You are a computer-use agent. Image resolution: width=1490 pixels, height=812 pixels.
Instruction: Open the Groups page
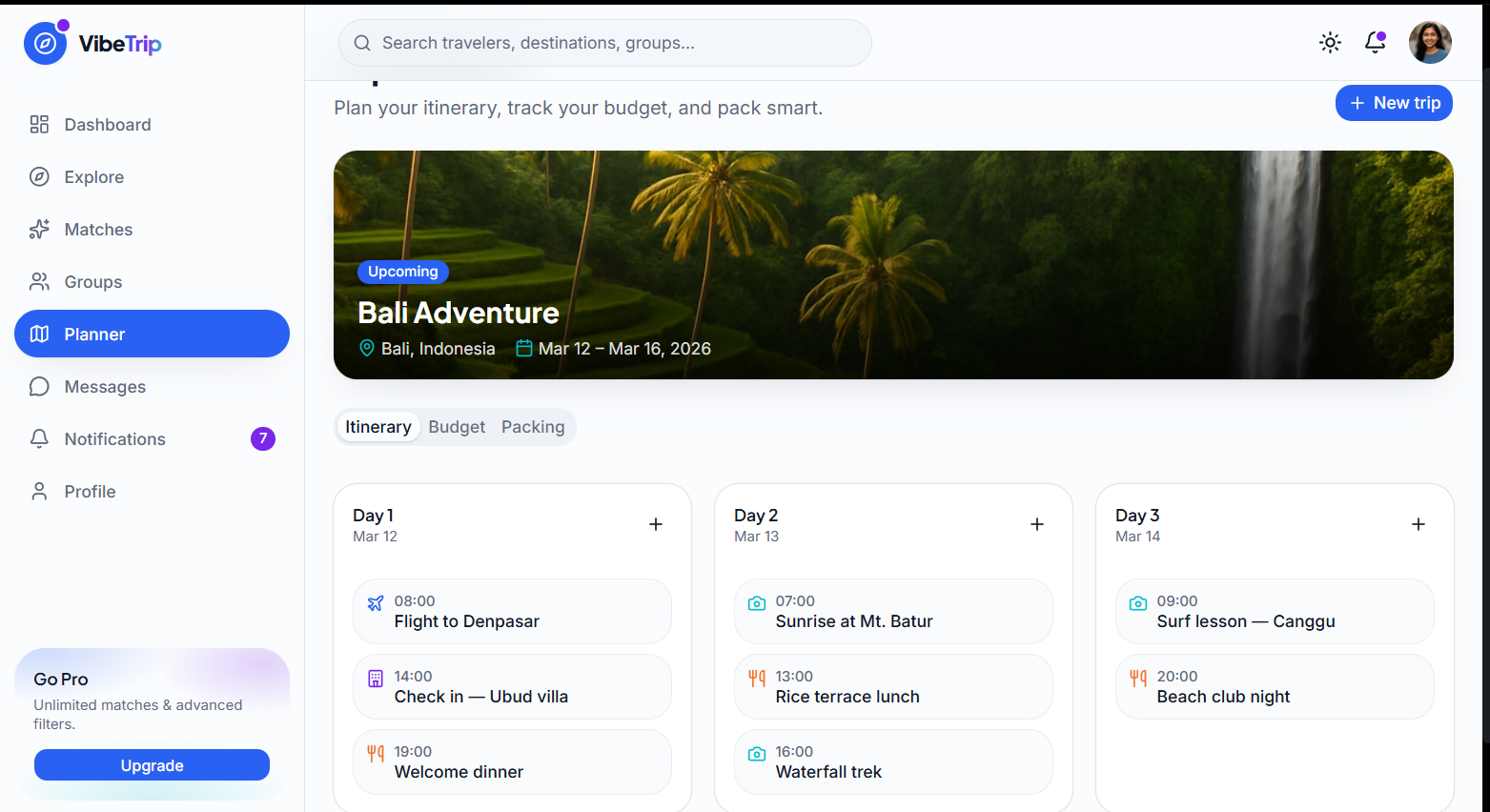coord(152,281)
